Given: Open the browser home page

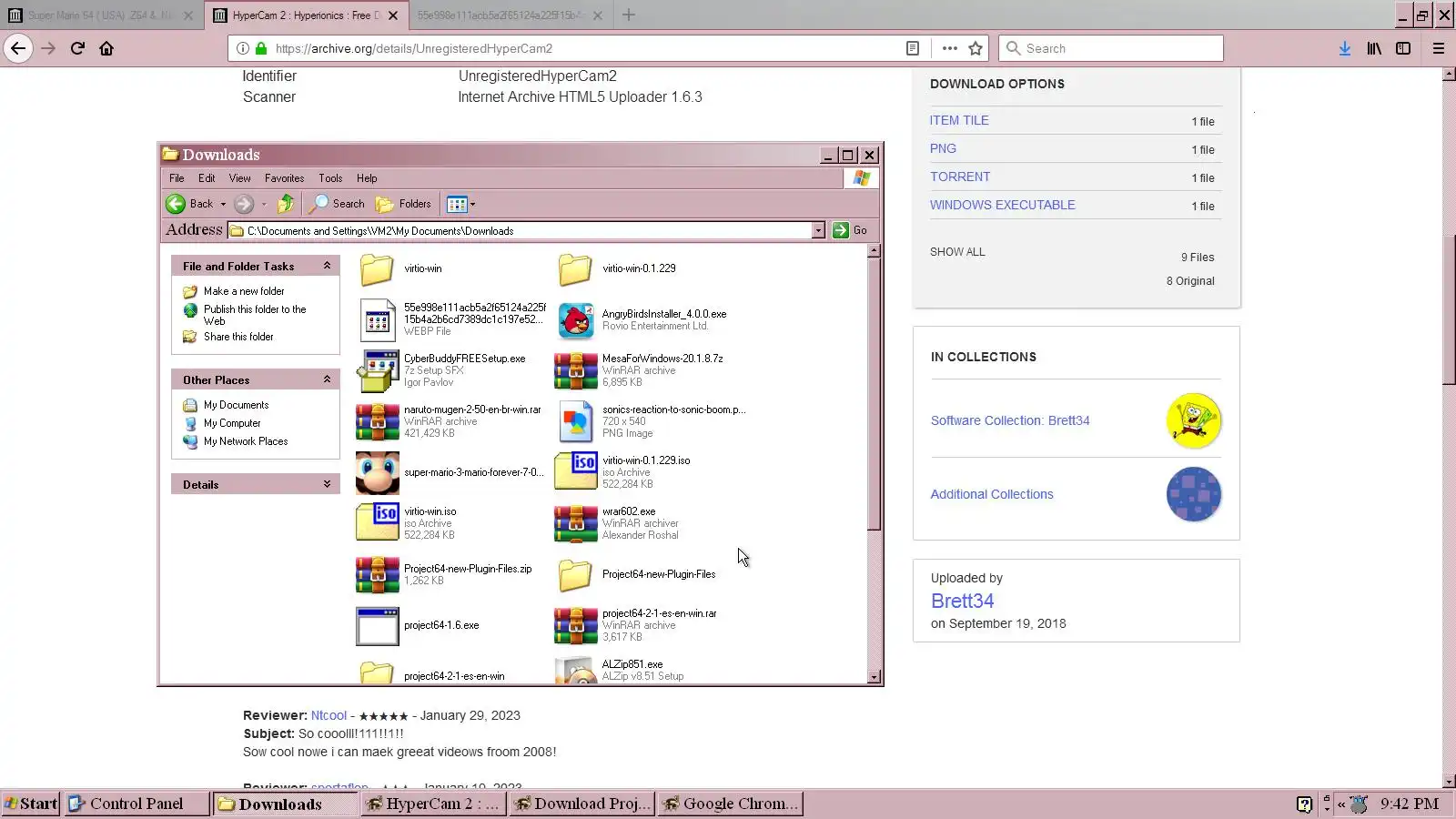Looking at the screenshot, I should tap(106, 48).
